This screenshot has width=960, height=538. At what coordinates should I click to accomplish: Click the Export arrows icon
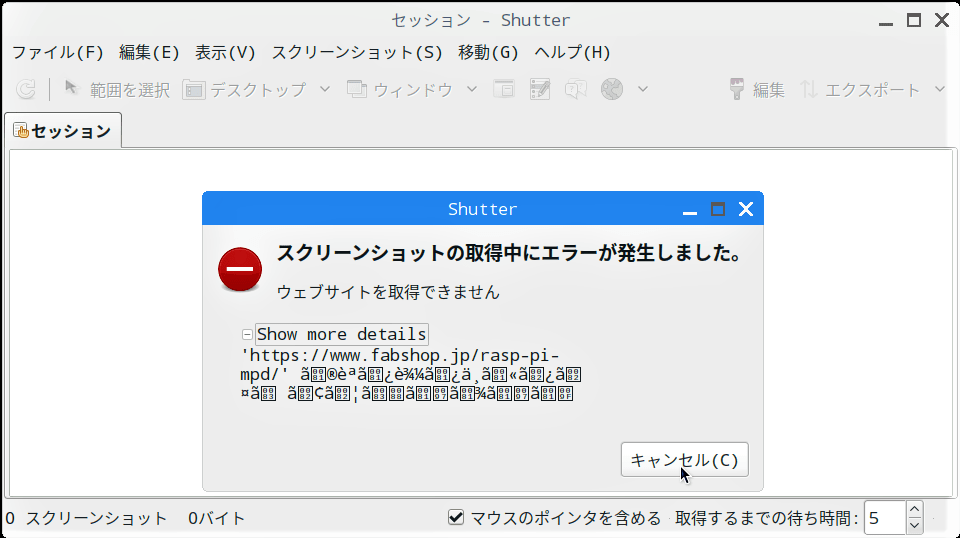pyautogui.click(x=809, y=89)
